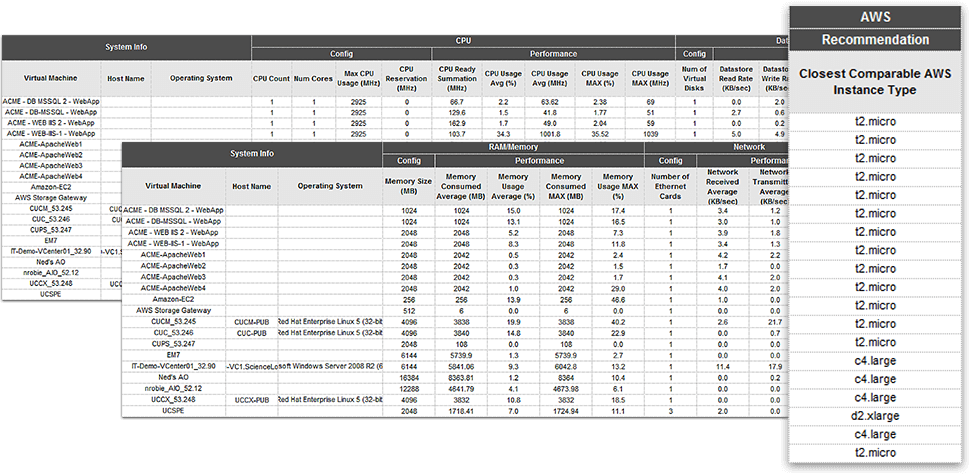Click the Num of Virtual Disks header
The height and width of the screenshot is (475, 971).
694,79
